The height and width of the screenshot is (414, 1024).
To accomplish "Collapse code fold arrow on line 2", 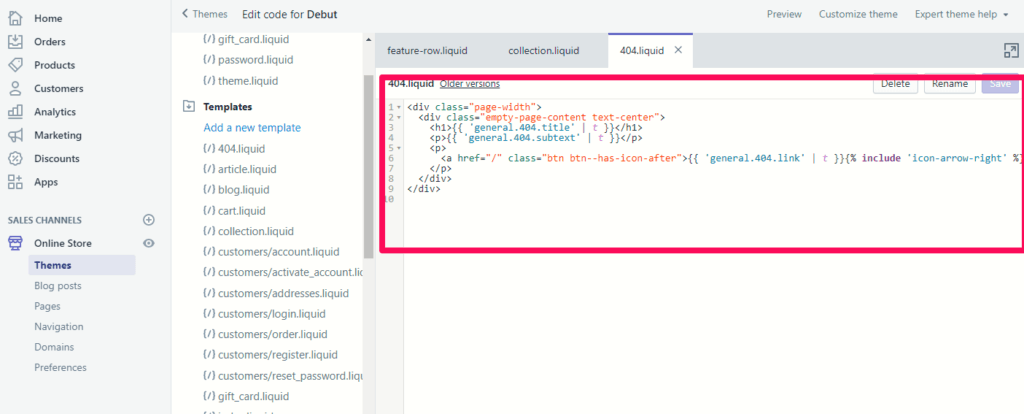I will click(x=399, y=117).
